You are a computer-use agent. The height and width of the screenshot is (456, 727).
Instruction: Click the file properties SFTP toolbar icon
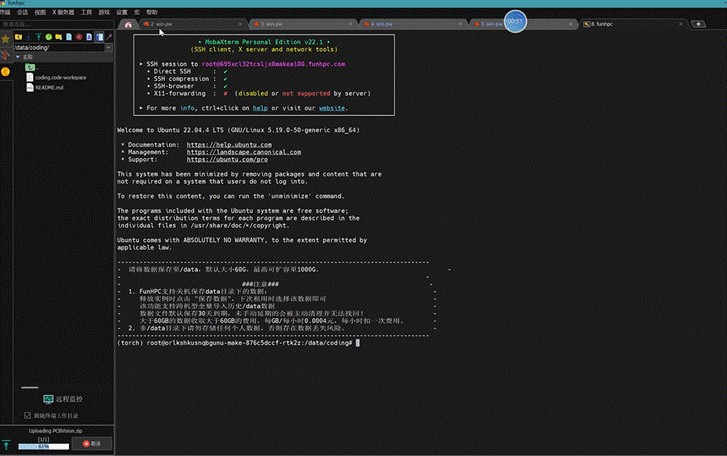click(x=89, y=37)
